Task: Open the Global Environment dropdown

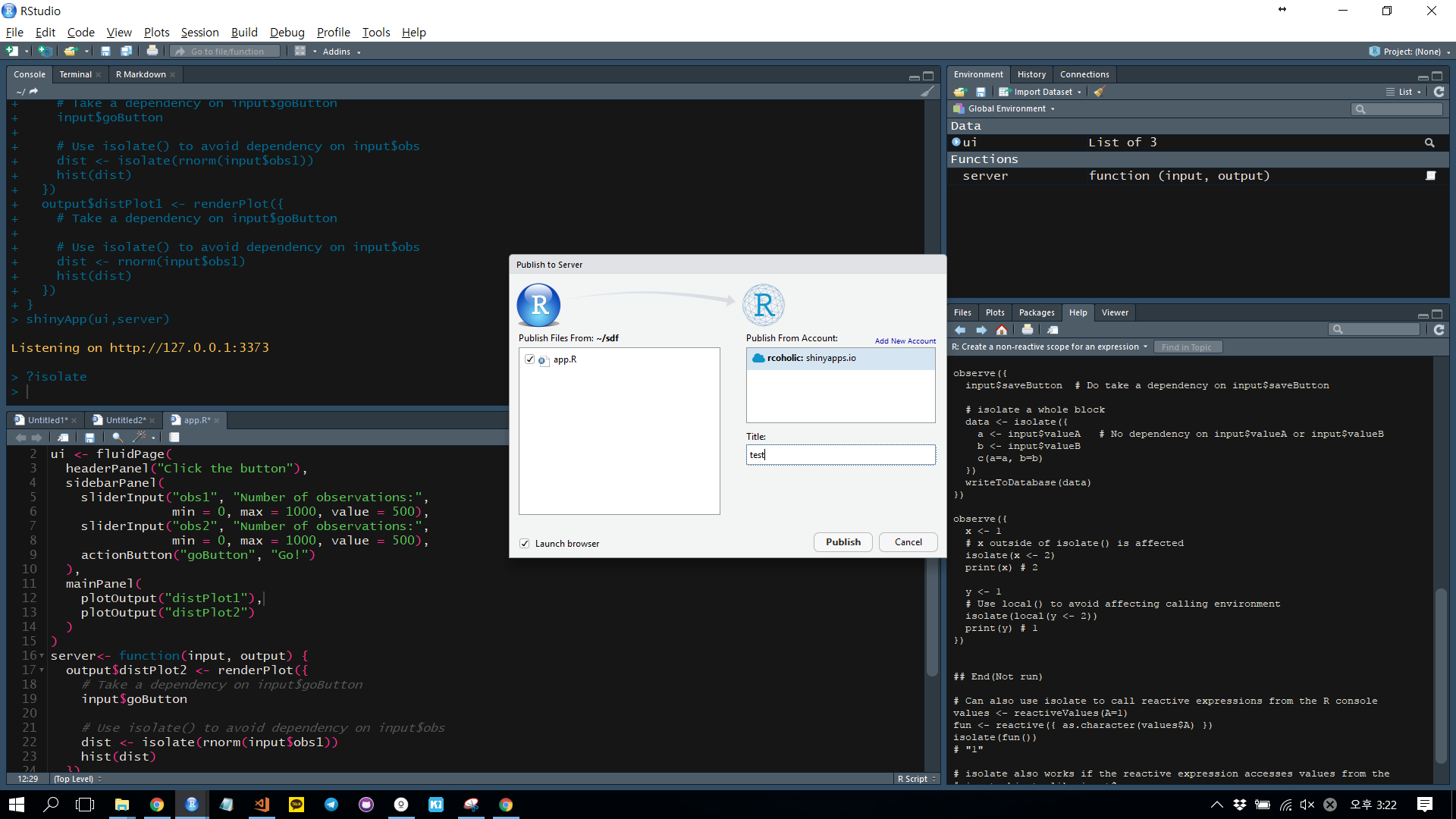Action: click(x=1006, y=108)
